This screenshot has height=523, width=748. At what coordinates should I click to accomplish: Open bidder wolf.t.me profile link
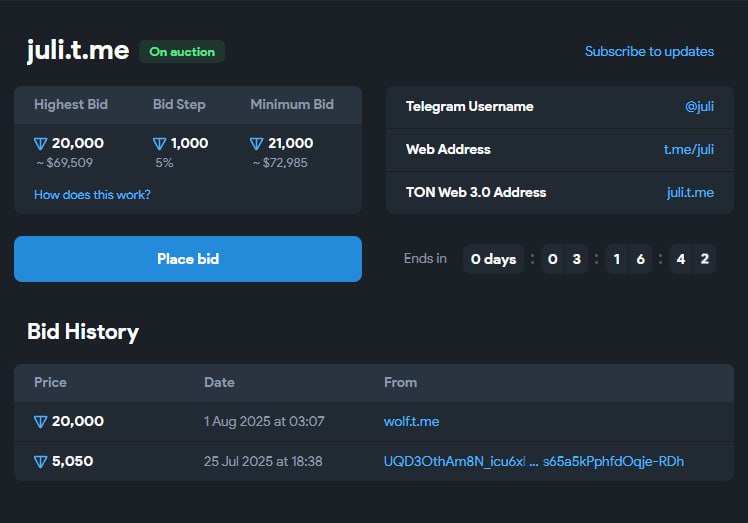click(x=412, y=421)
